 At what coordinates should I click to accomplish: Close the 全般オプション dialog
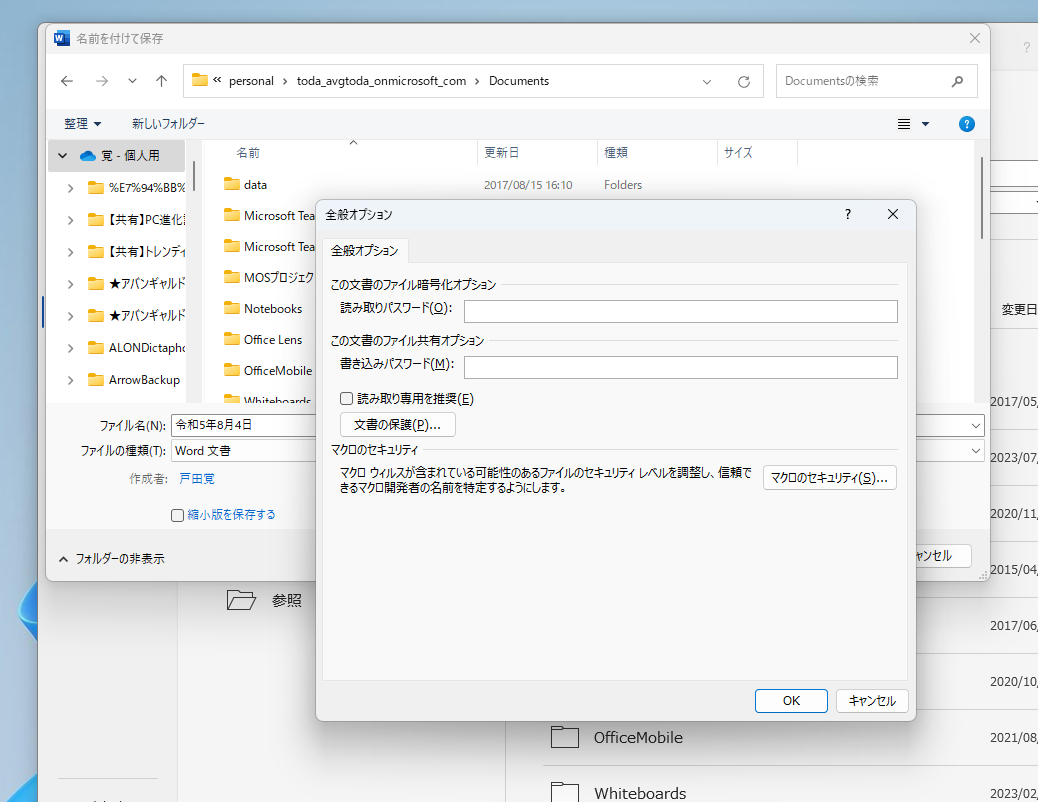[x=892, y=215]
